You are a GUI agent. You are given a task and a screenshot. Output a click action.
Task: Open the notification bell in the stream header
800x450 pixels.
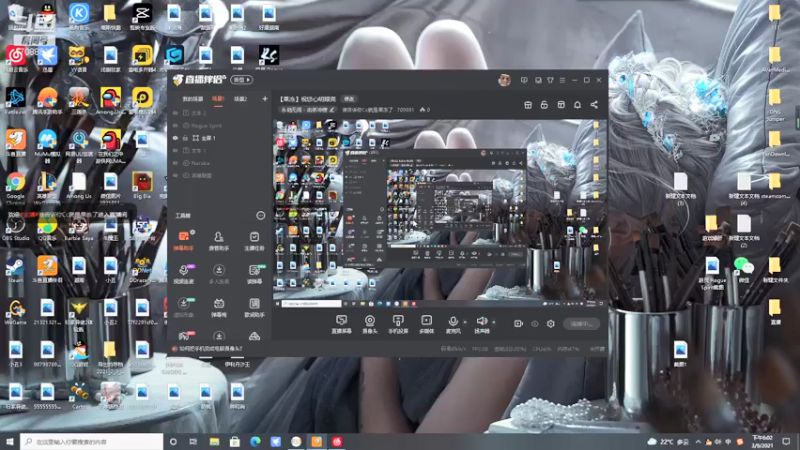[577, 105]
